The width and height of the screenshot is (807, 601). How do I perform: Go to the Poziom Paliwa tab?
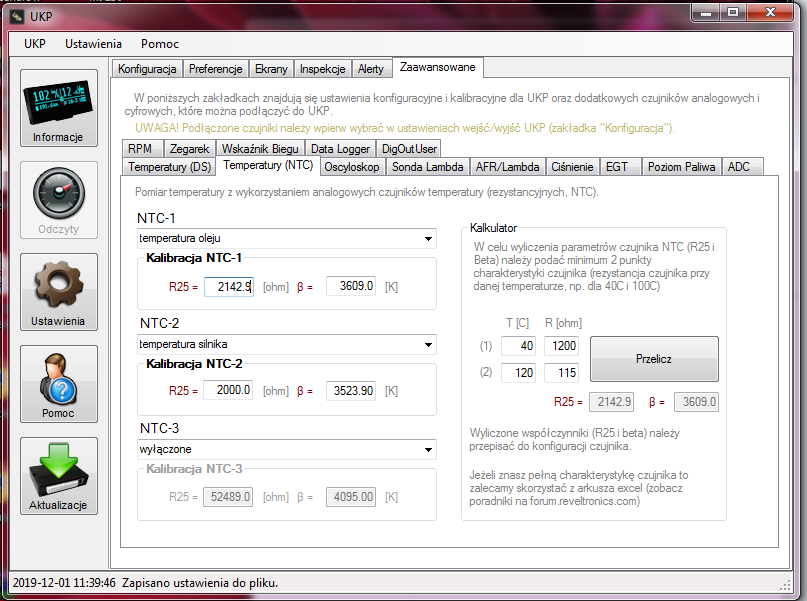point(682,167)
